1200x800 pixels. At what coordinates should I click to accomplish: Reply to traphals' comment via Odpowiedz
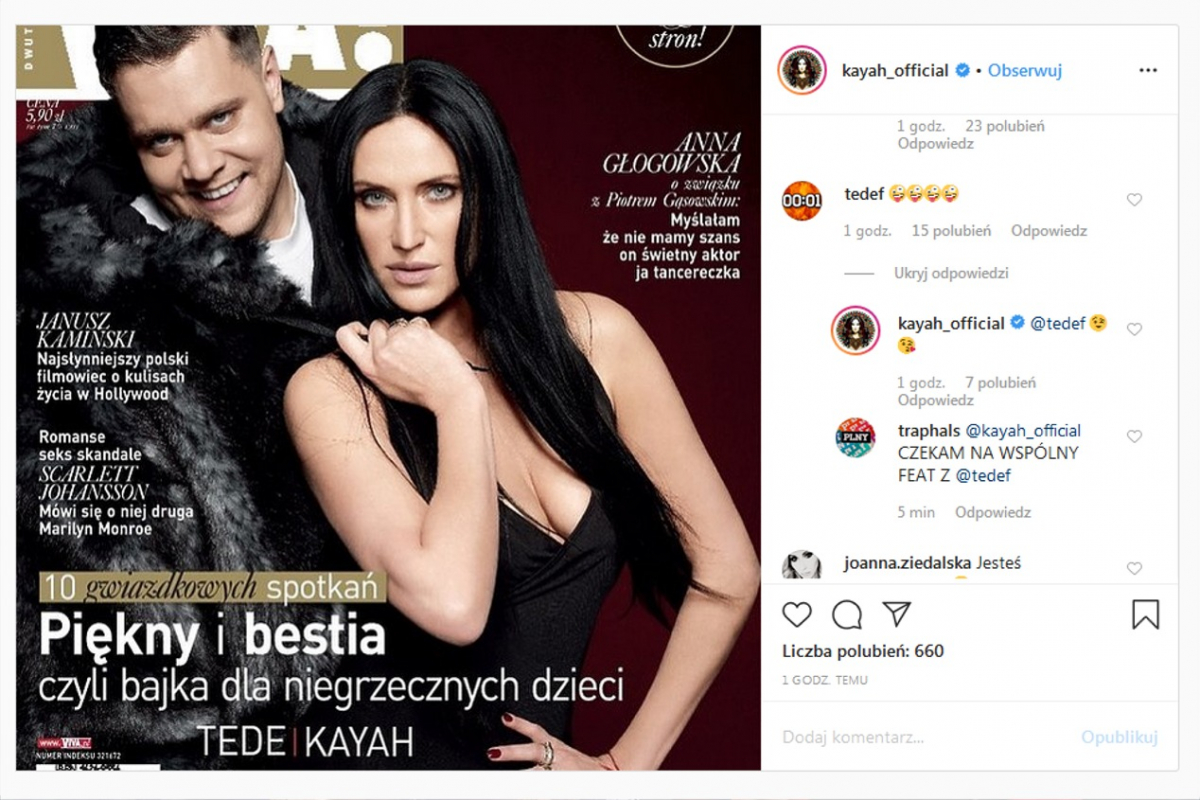coord(993,512)
